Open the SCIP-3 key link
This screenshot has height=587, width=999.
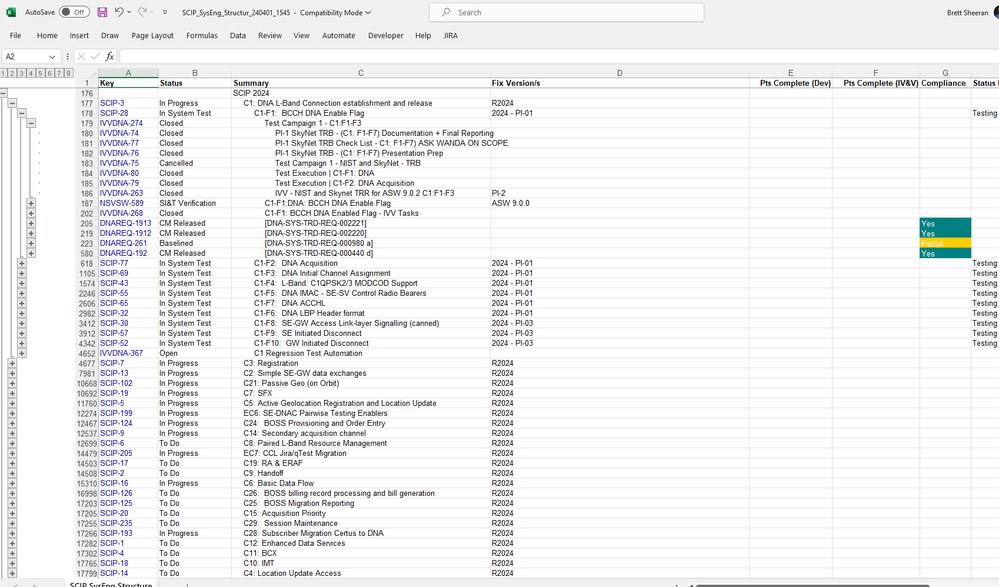112,103
